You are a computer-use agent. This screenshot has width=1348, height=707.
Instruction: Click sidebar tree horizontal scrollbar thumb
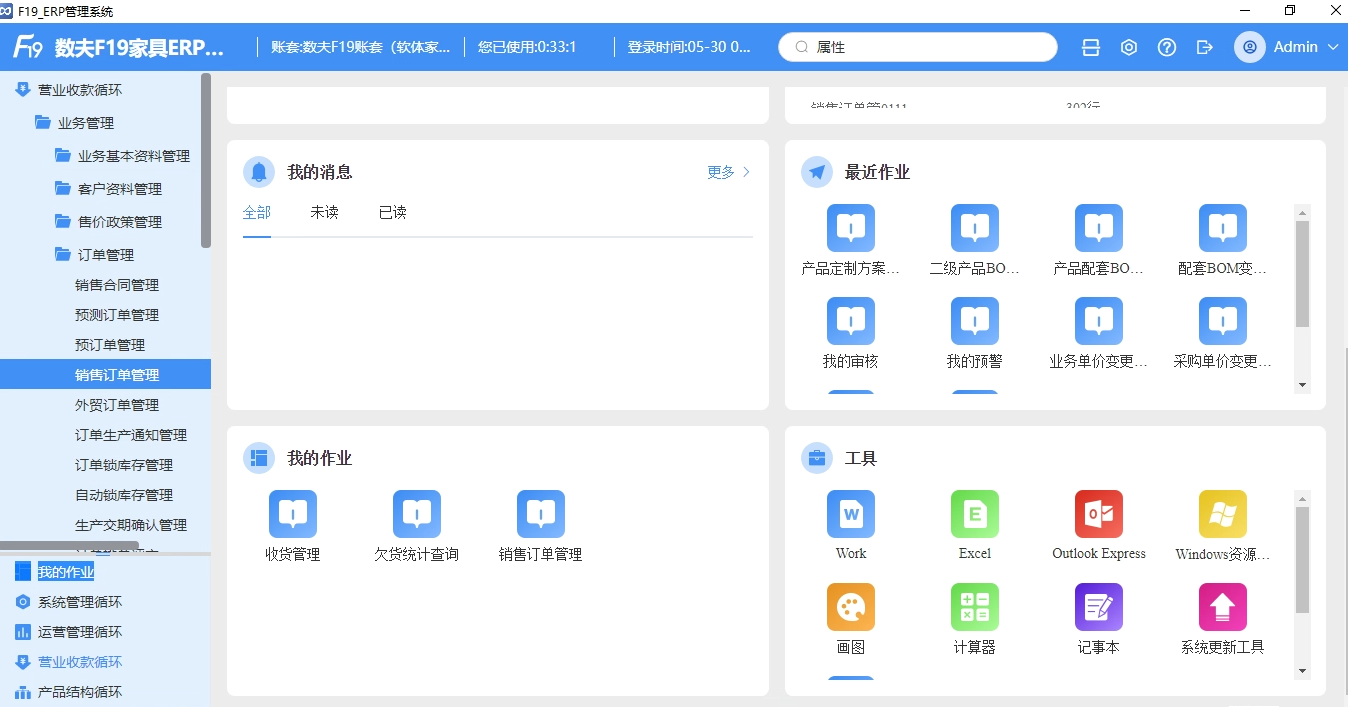click(x=69, y=546)
